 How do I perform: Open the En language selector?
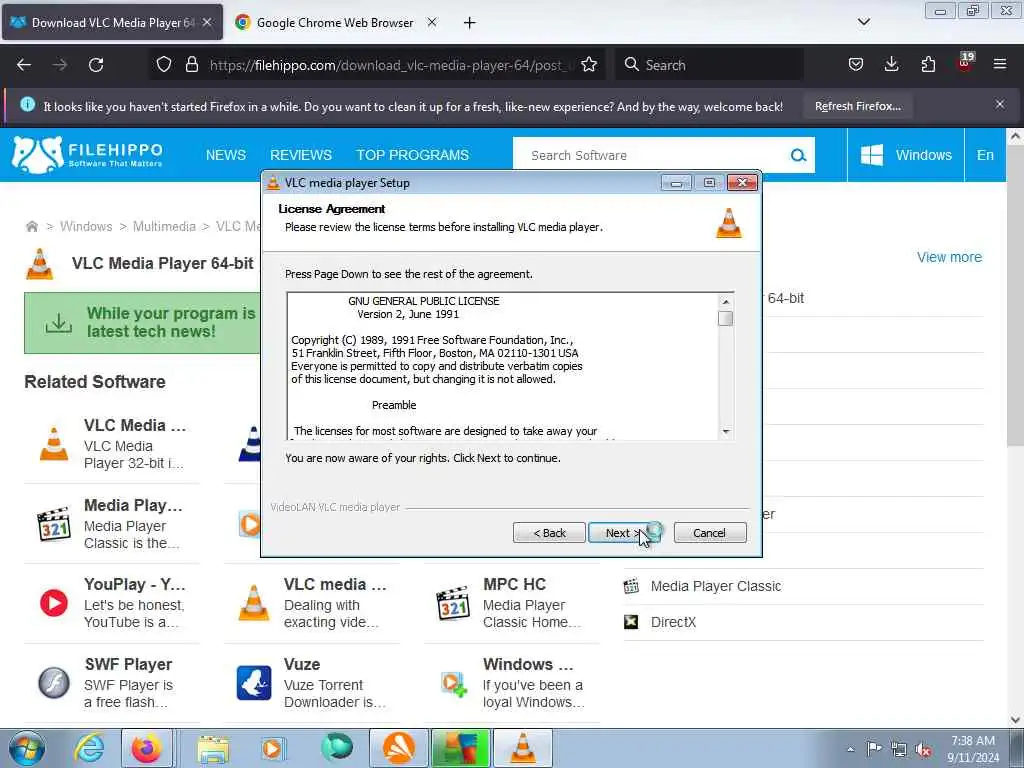(x=985, y=155)
